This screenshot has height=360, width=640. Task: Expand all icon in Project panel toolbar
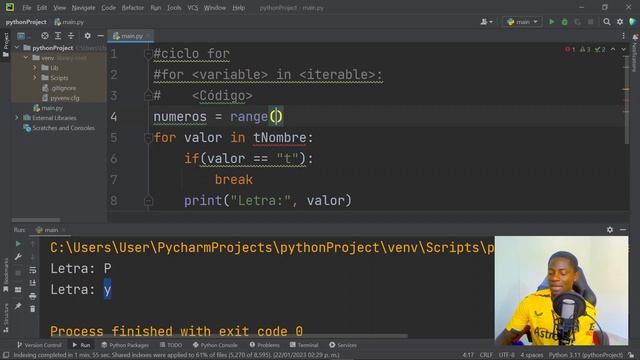(x=58, y=36)
